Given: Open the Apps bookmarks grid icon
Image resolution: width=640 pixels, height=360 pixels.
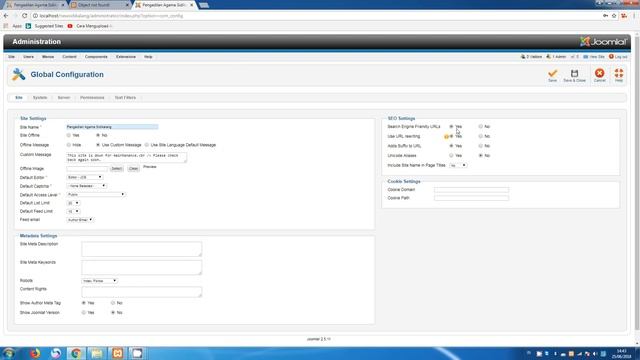Looking at the screenshot, I should 6,26.
